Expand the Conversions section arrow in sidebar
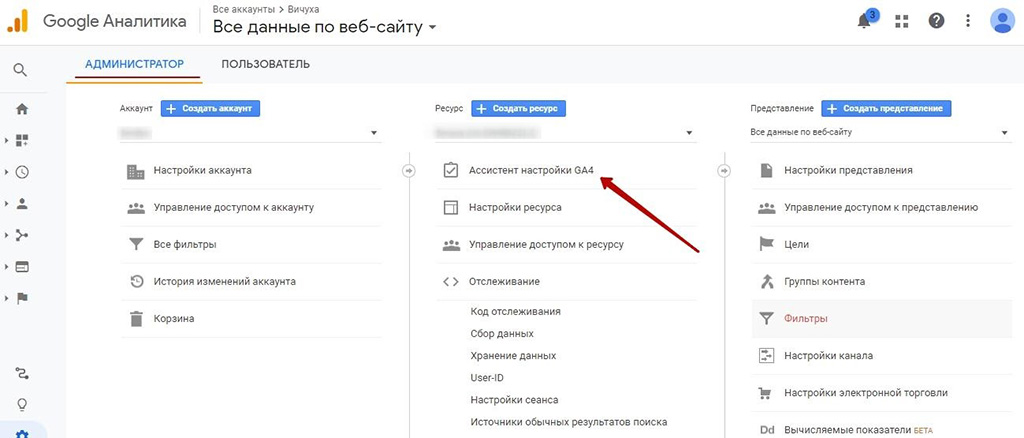 point(6,298)
